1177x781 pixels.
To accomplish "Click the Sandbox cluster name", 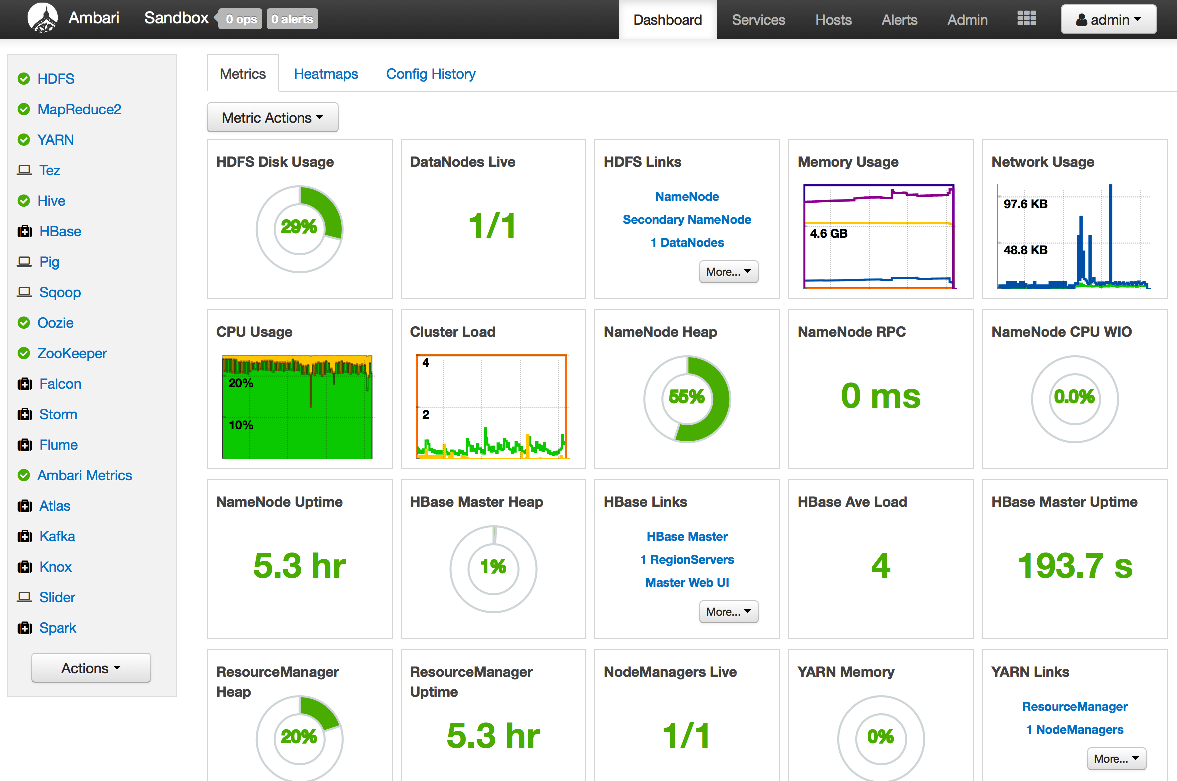I will [176, 18].
